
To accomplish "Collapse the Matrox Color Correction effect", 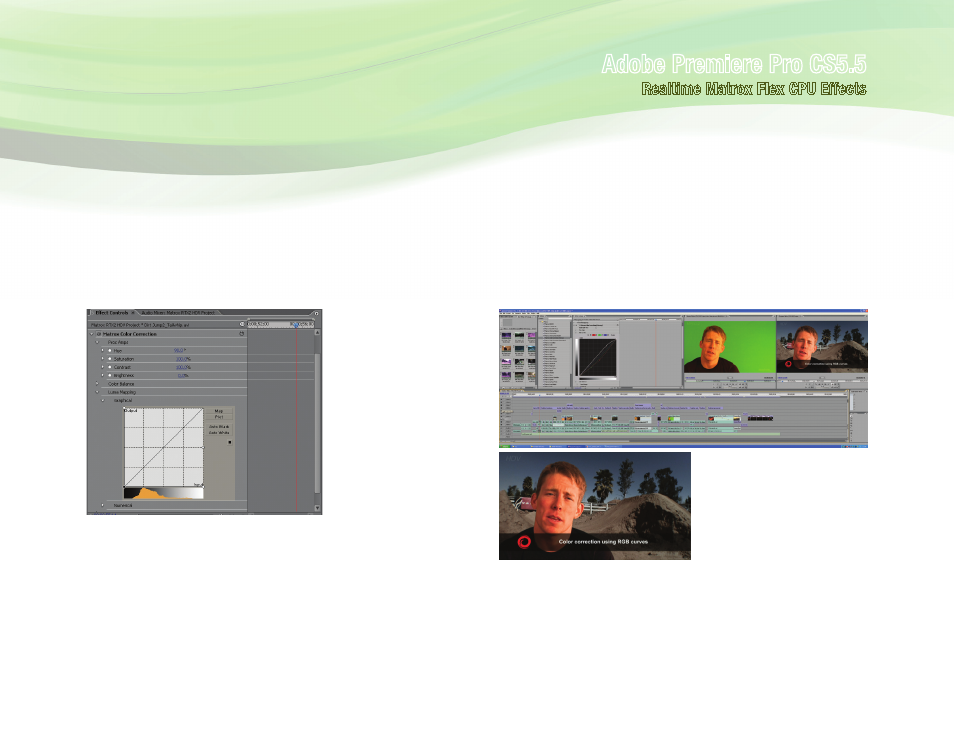I will coord(92,334).
